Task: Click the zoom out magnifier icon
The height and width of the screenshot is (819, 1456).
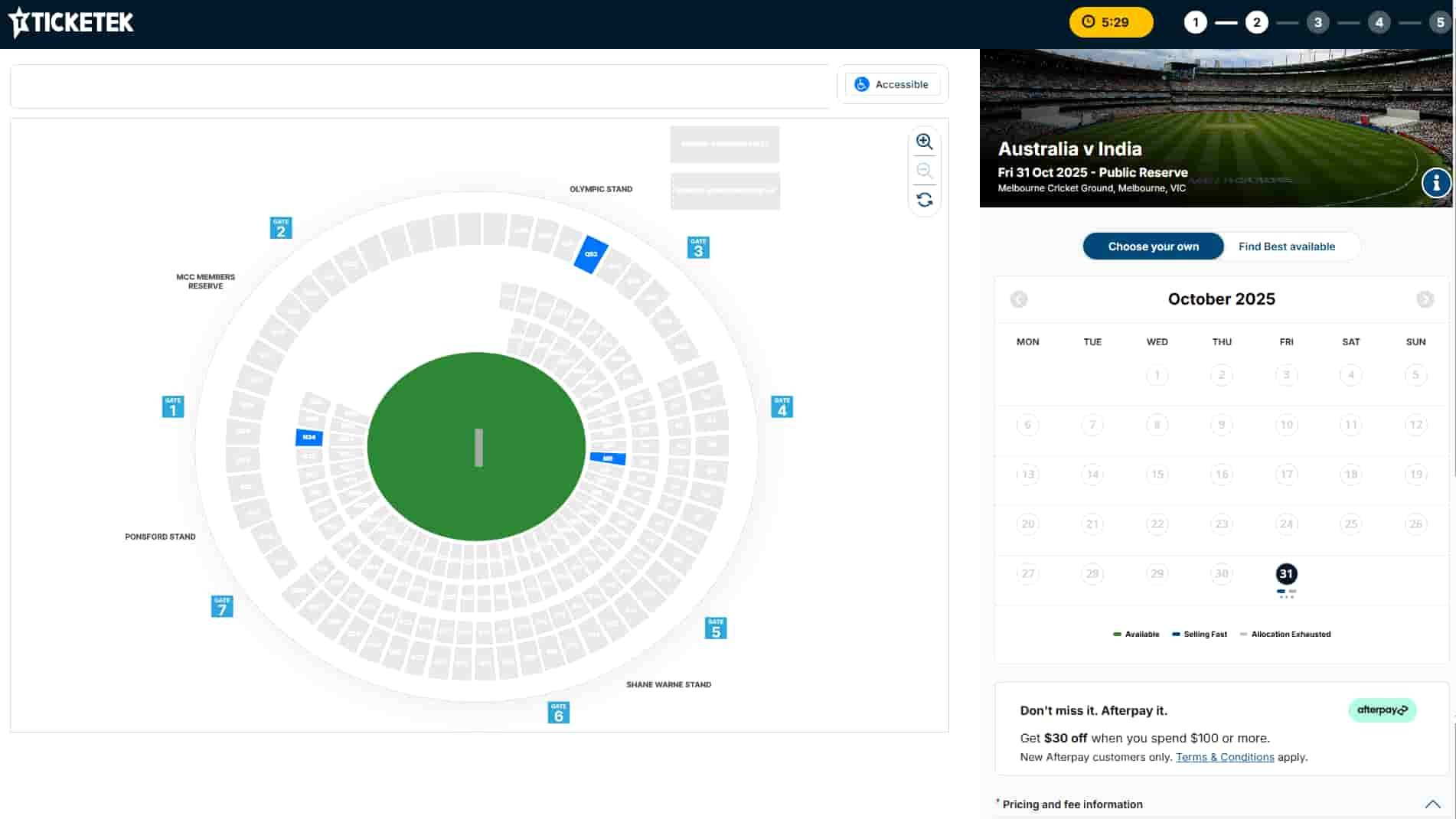Action: (x=924, y=170)
